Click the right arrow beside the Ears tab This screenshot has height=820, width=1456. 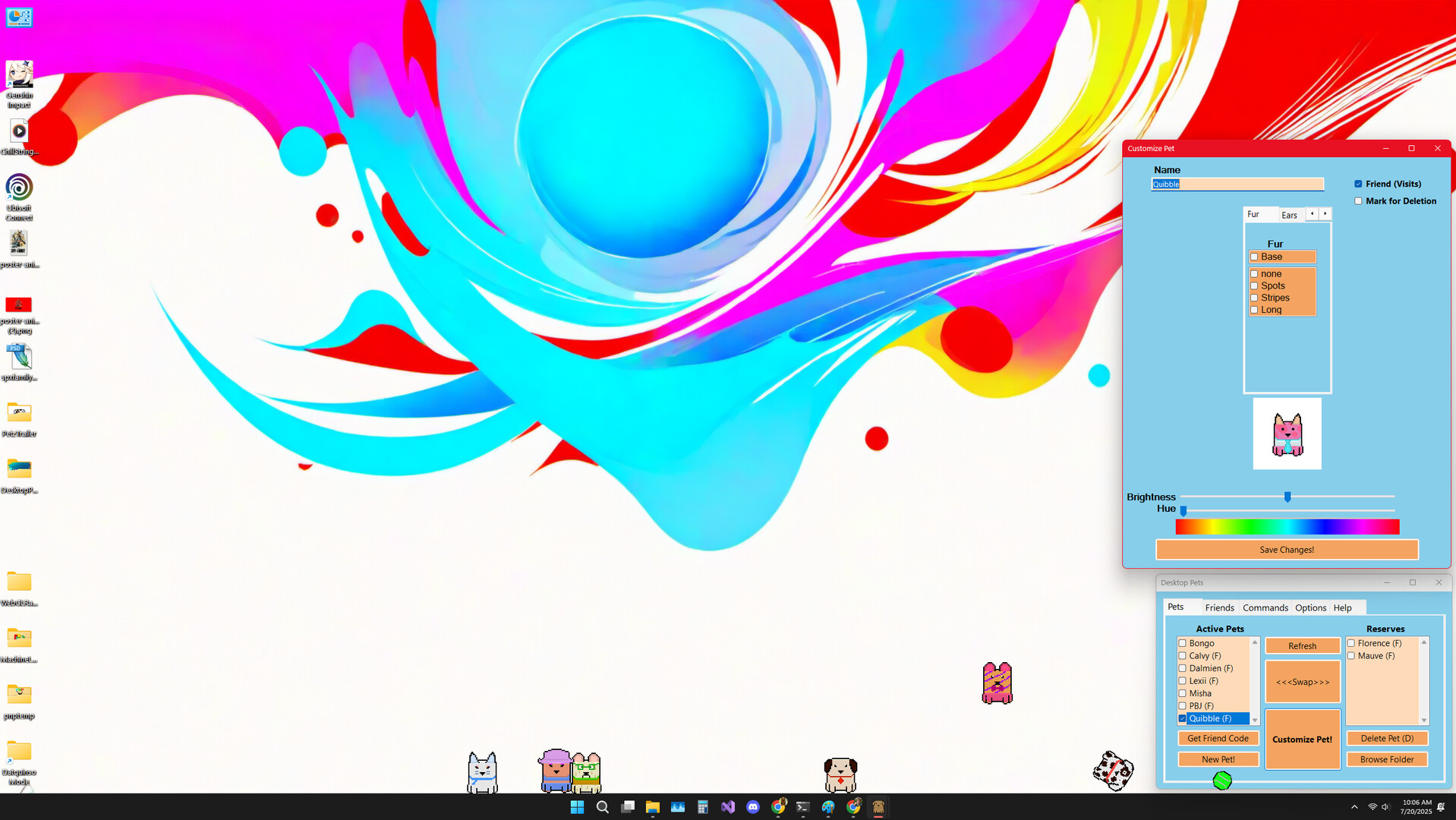(1325, 213)
